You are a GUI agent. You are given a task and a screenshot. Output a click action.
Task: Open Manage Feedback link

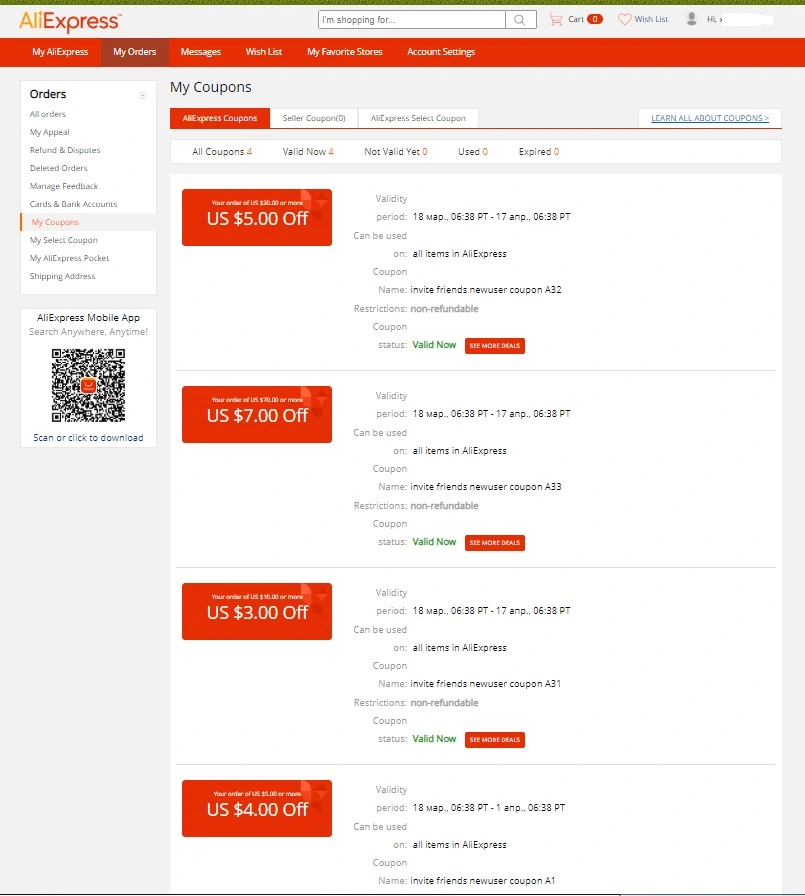[64, 186]
